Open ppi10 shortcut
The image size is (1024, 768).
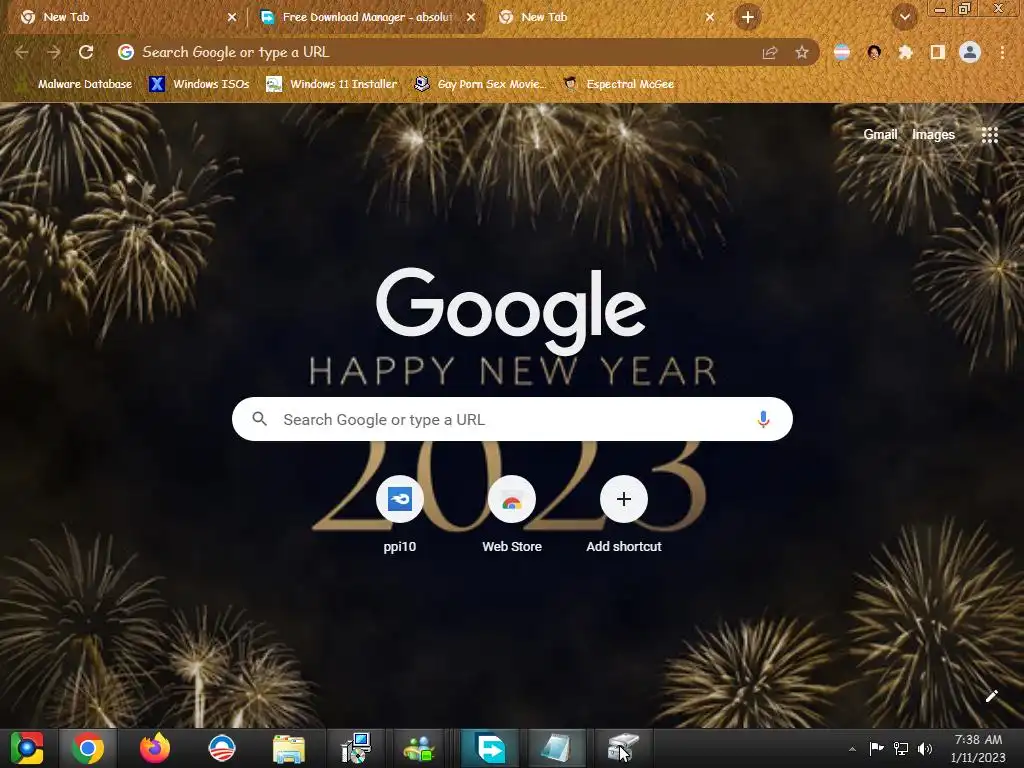[x=400, y=515]
